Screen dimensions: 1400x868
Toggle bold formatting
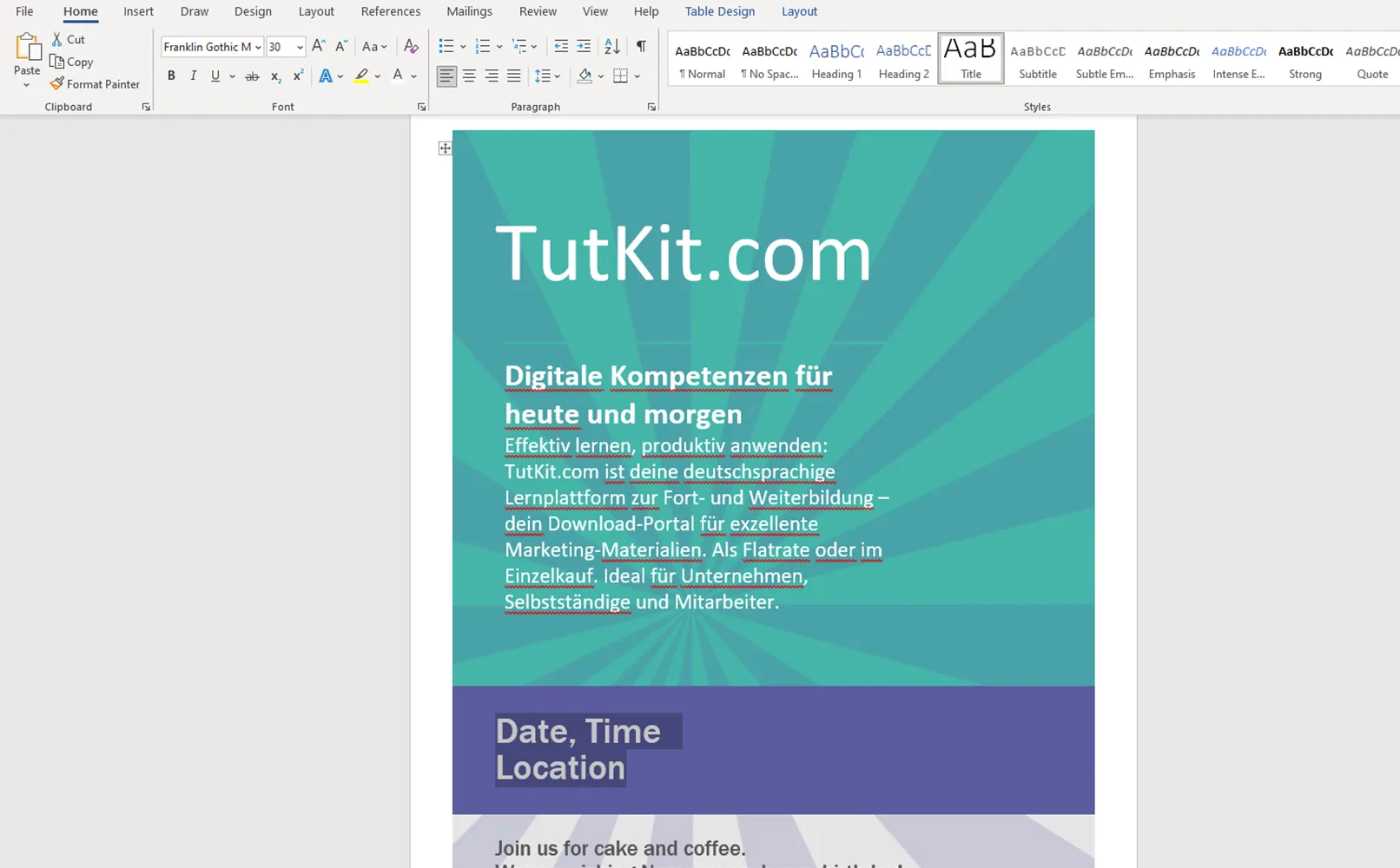pos(171,76)
